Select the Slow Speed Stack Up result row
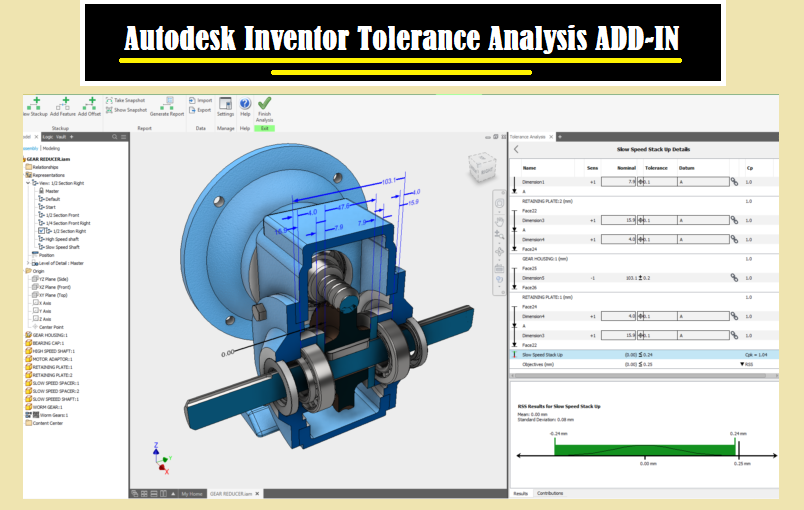Image resolution: width=804 pixels, height=510 pixels. [x=644, y=355]
